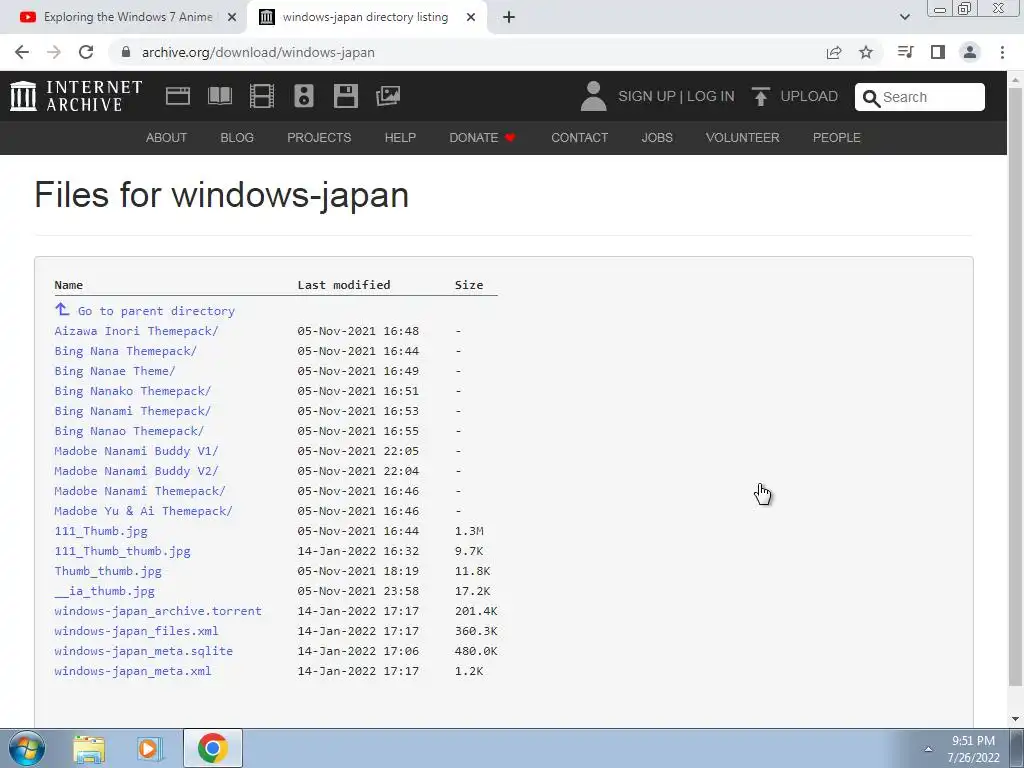Open the Images icon
This screenshot has height=768, width=1024.
[388, 96]
